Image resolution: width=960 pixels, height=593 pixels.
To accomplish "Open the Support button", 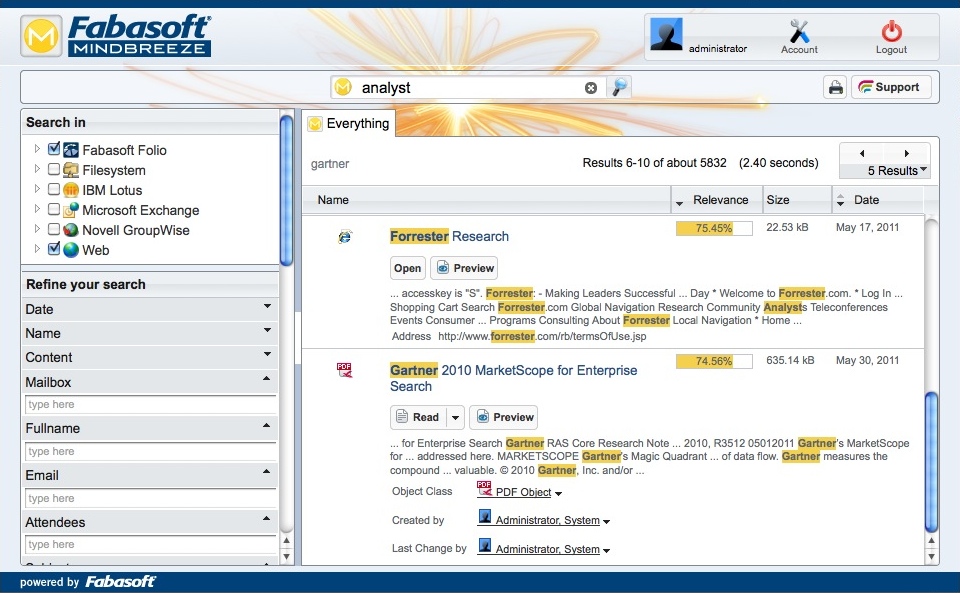I will (x=891, y=88).
